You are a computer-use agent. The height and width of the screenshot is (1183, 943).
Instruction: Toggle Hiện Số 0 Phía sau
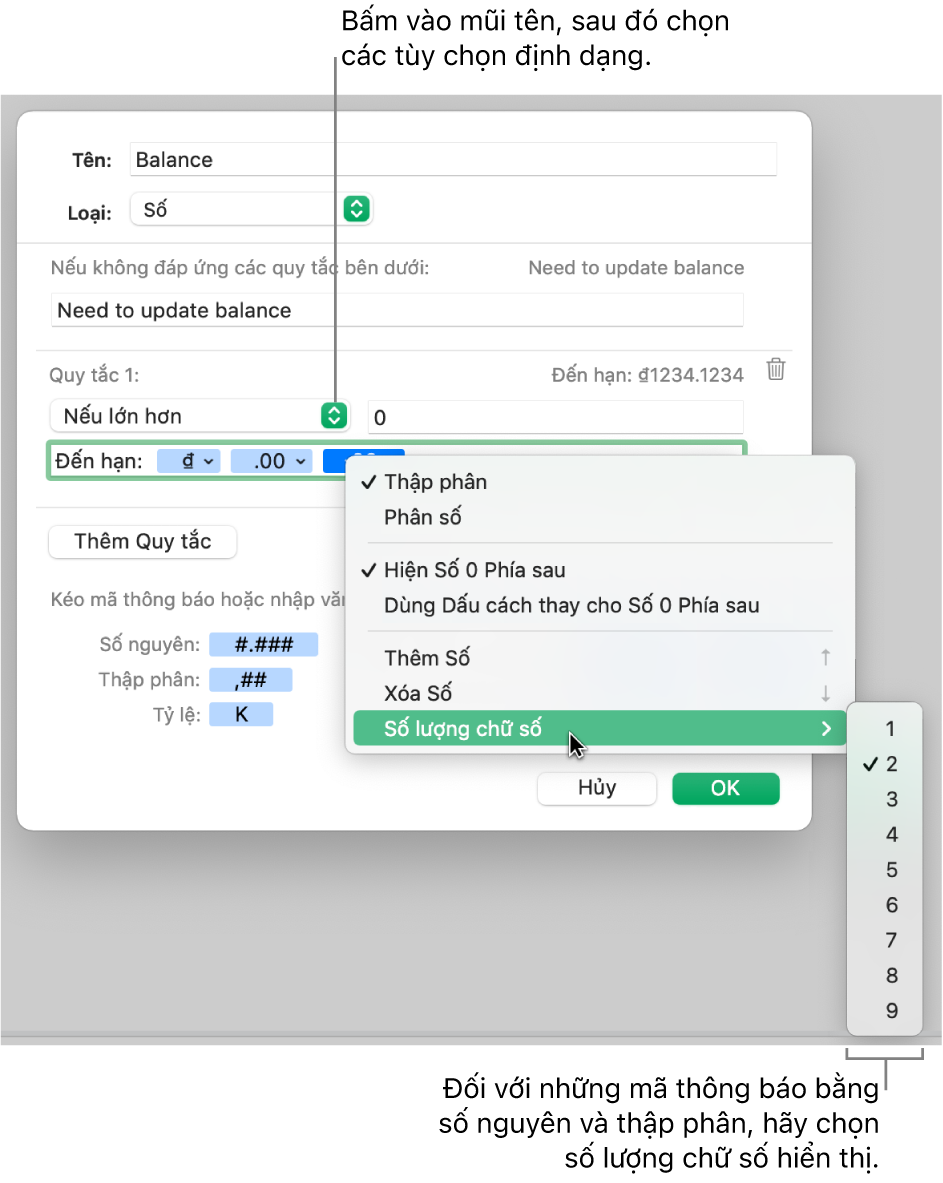click(x=600, y=570)
